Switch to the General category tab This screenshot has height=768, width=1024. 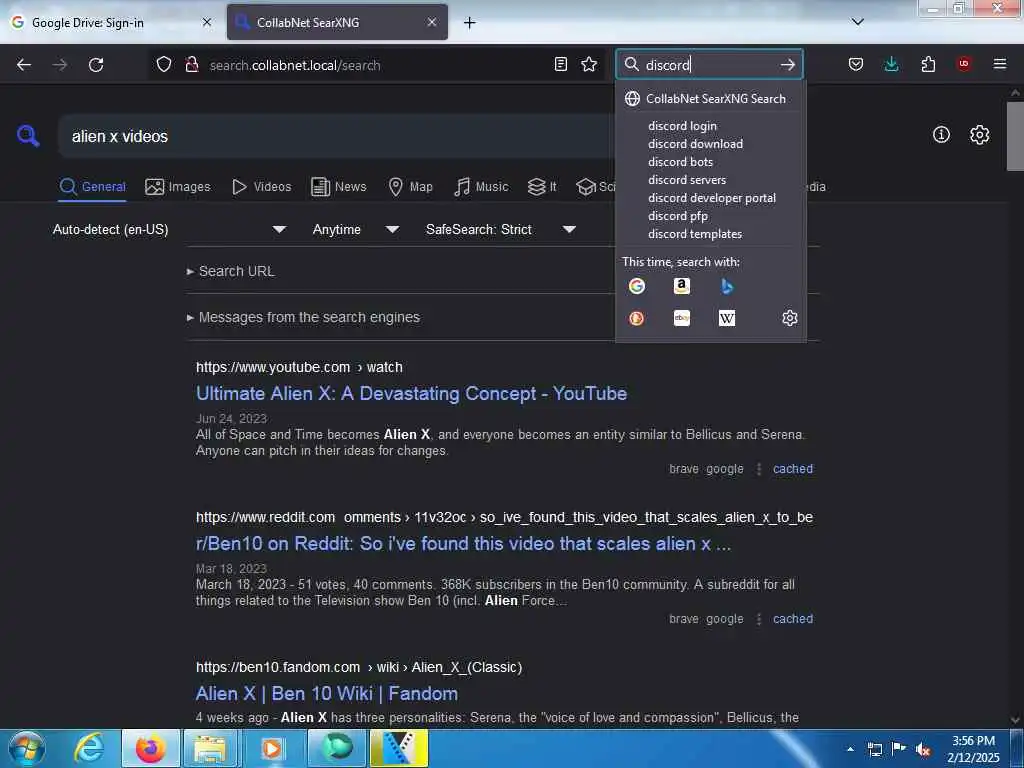tap(92, 187)
